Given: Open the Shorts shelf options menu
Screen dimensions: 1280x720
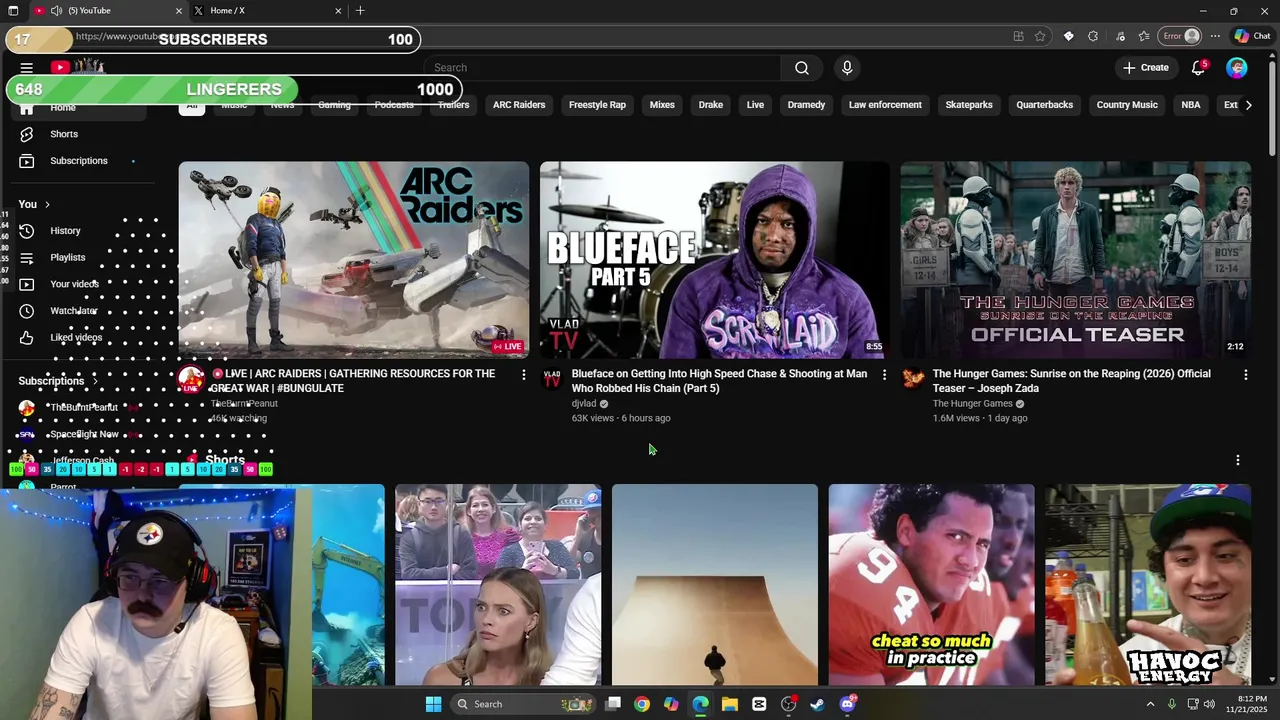Looking at the screenshot, I should coord(1238,460).
